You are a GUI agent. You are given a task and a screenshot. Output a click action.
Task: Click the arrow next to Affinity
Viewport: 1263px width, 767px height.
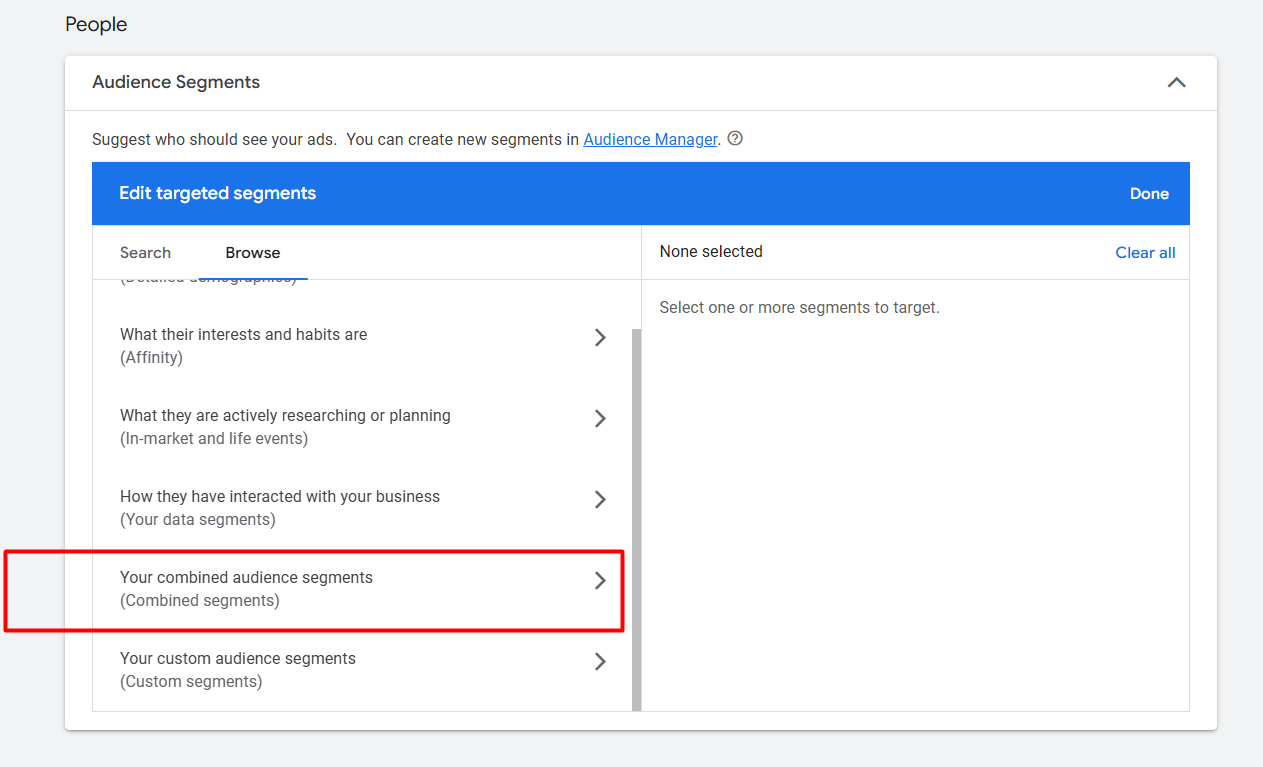click(x=600, y=338)
